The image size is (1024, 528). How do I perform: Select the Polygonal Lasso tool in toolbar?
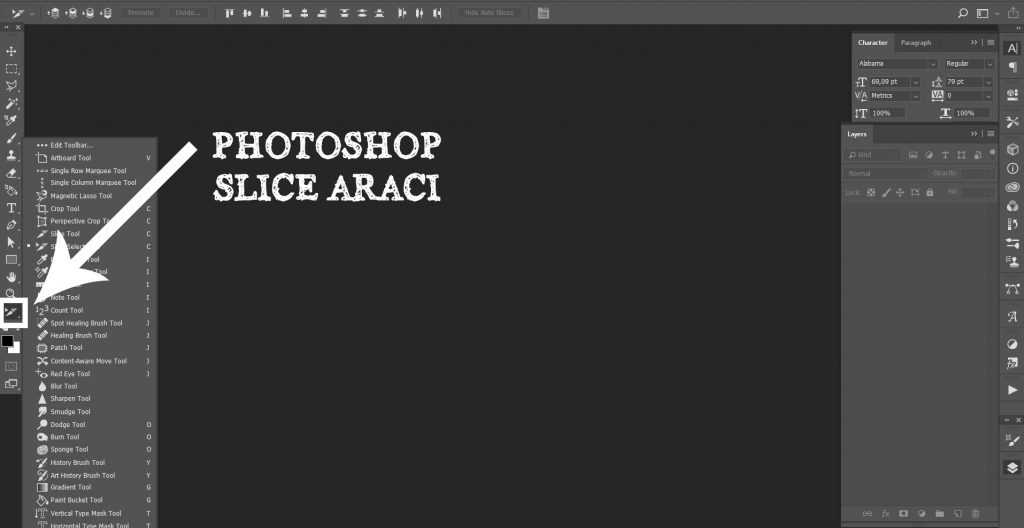(11, 86)
